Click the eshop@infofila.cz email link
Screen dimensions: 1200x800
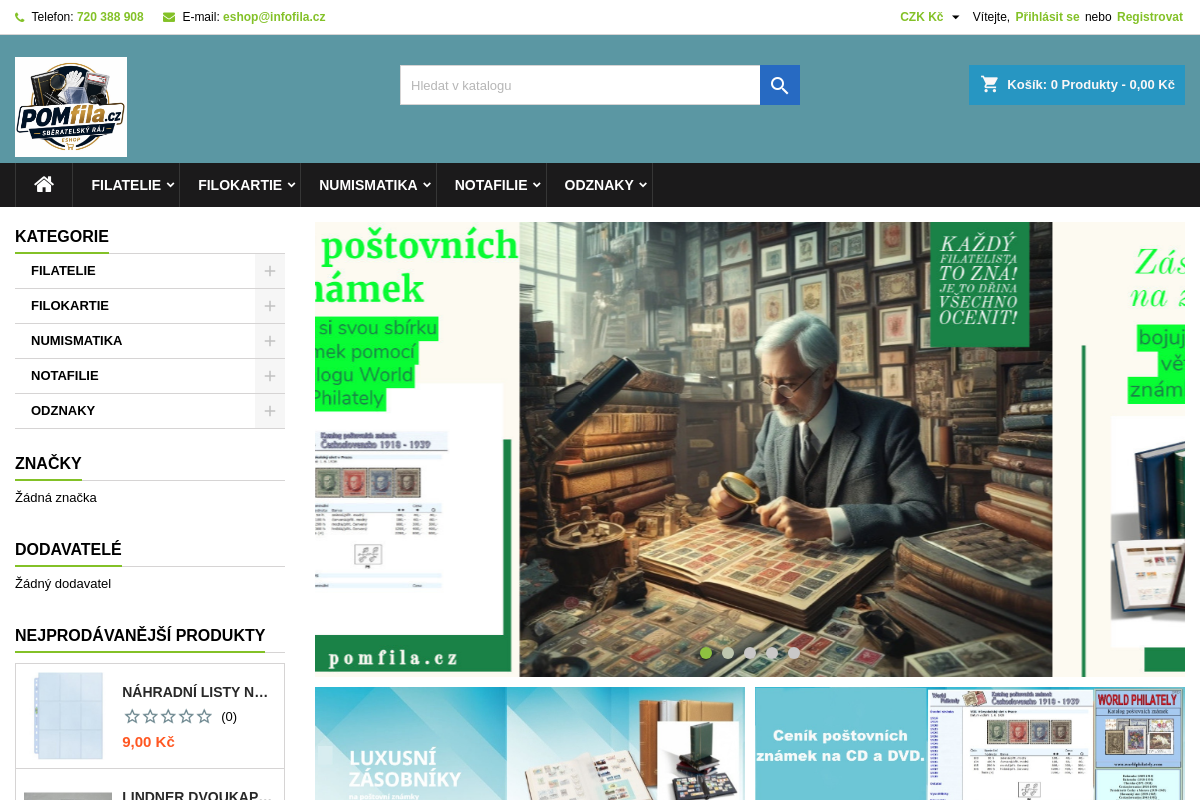coord(274,17)
